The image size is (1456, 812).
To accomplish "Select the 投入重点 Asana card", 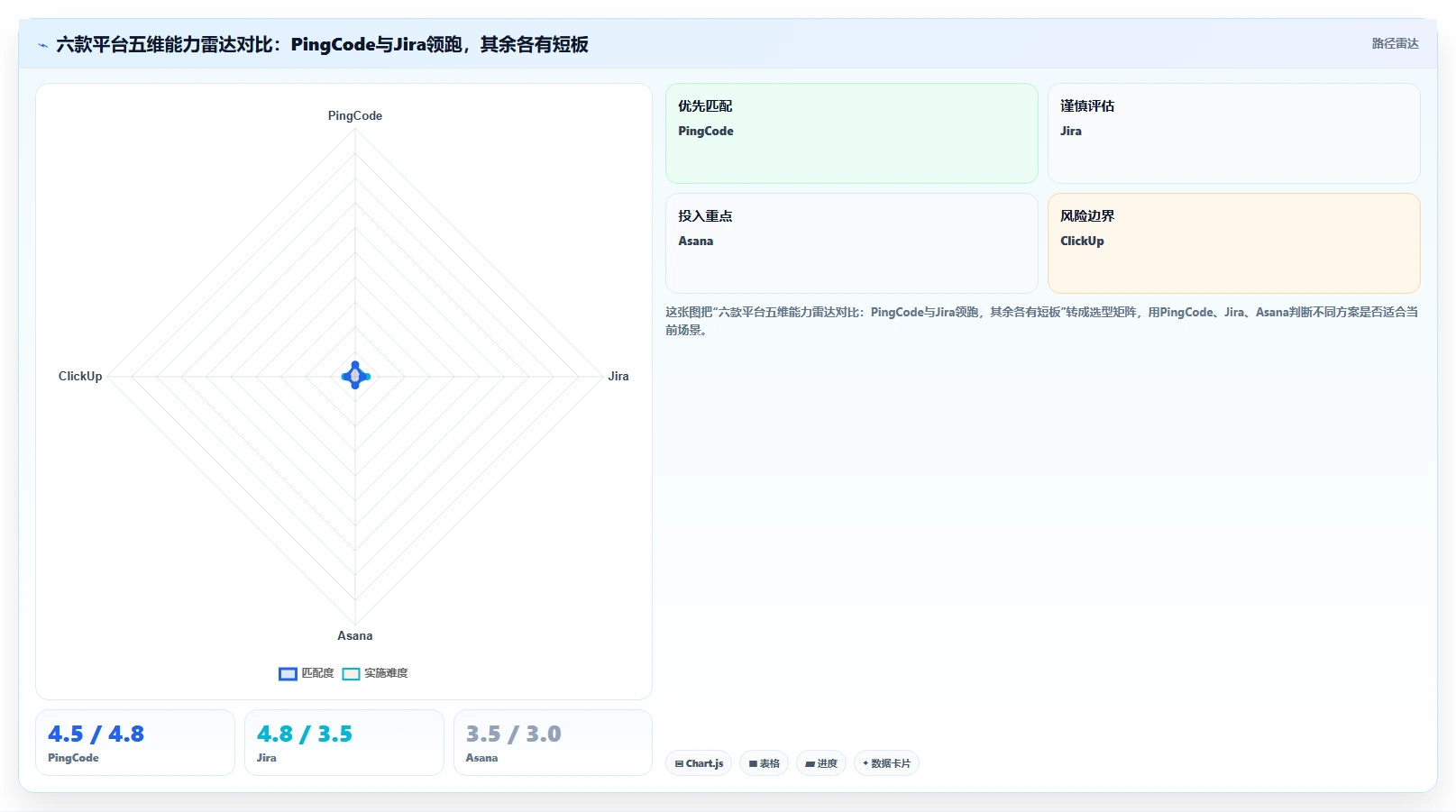I will coord(851,243).
